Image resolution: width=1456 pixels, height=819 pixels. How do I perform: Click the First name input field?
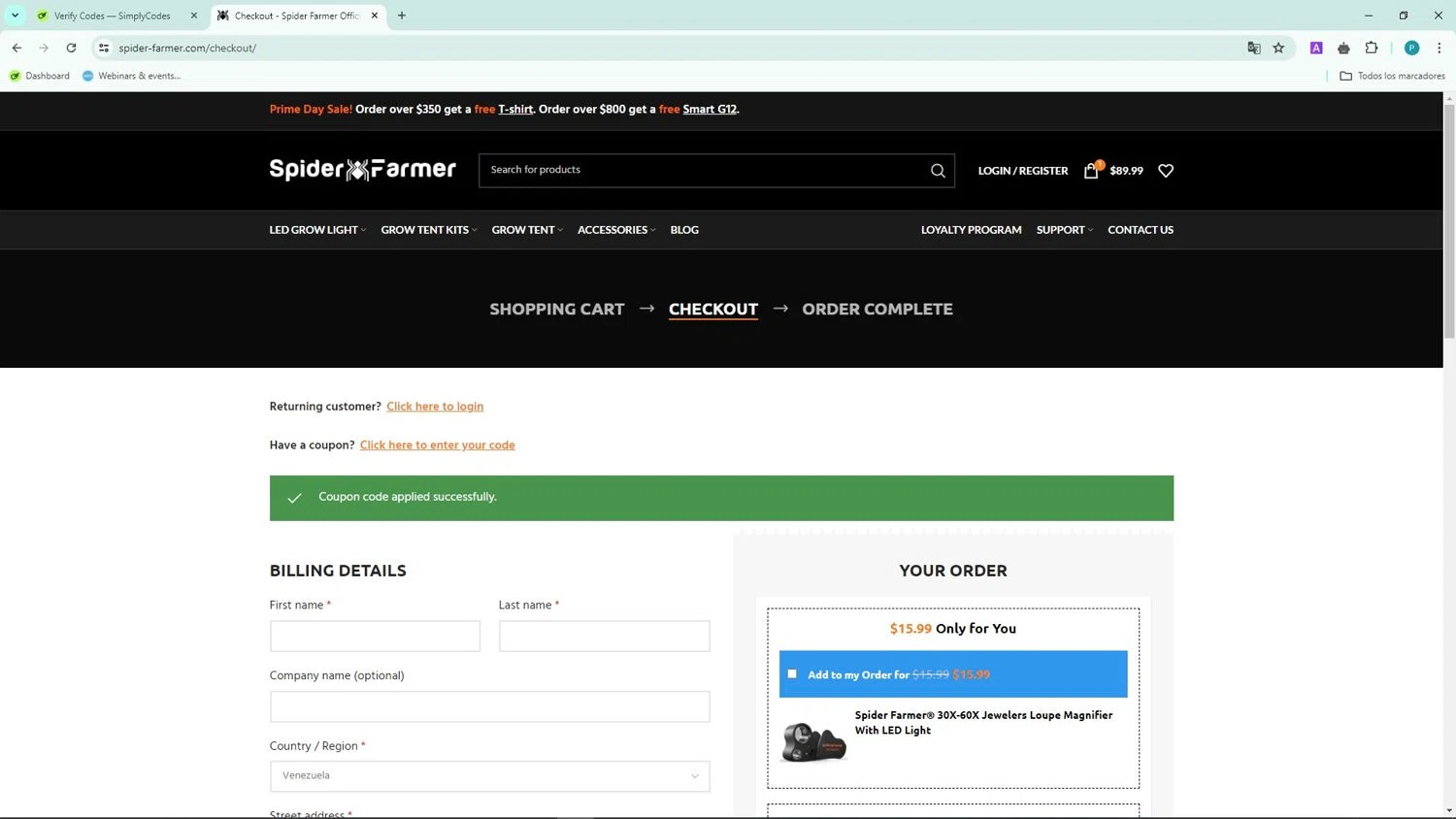pos(375,636)
